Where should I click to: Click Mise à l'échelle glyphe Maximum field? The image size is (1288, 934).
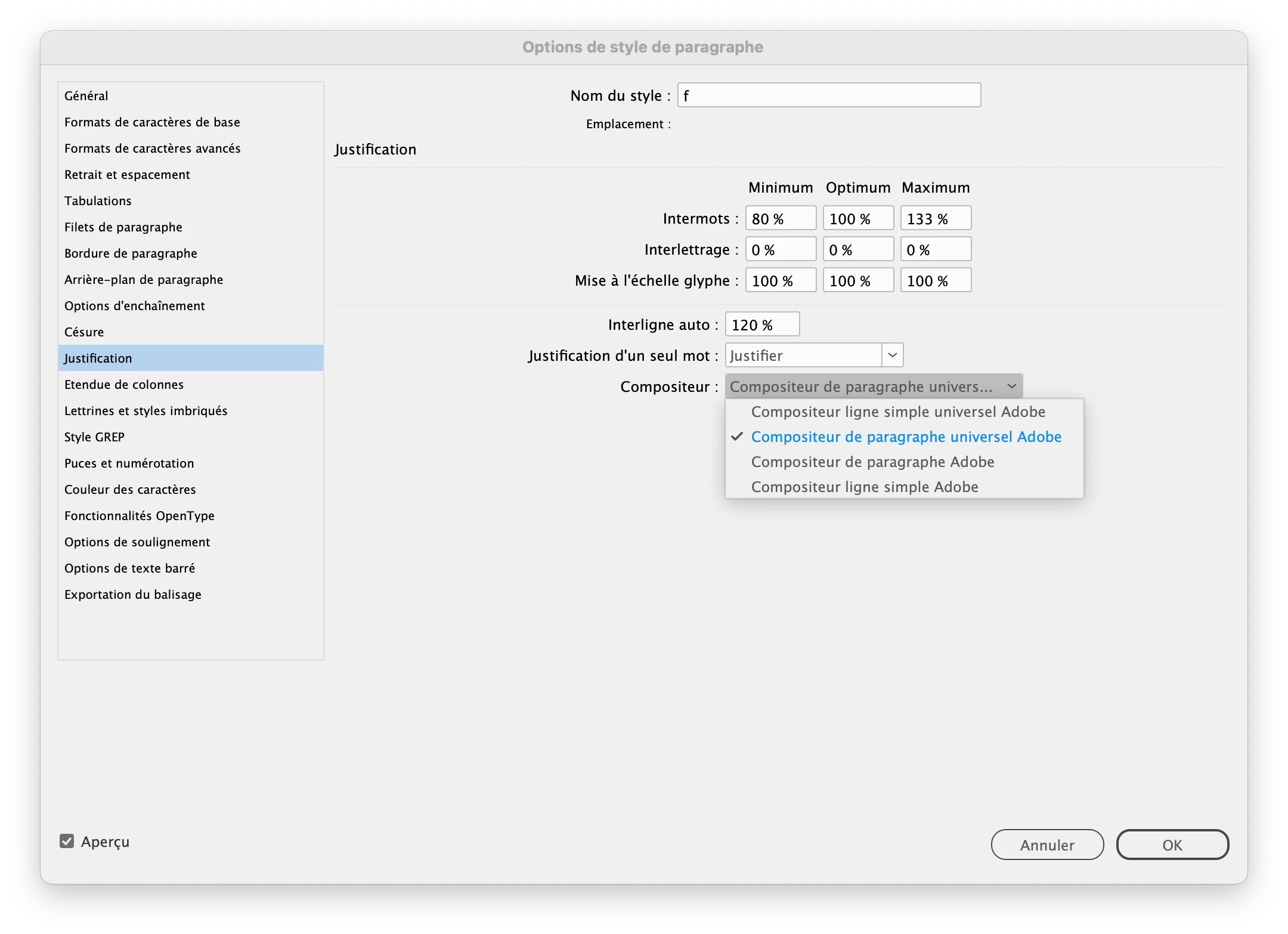click(x=935, y=281)
